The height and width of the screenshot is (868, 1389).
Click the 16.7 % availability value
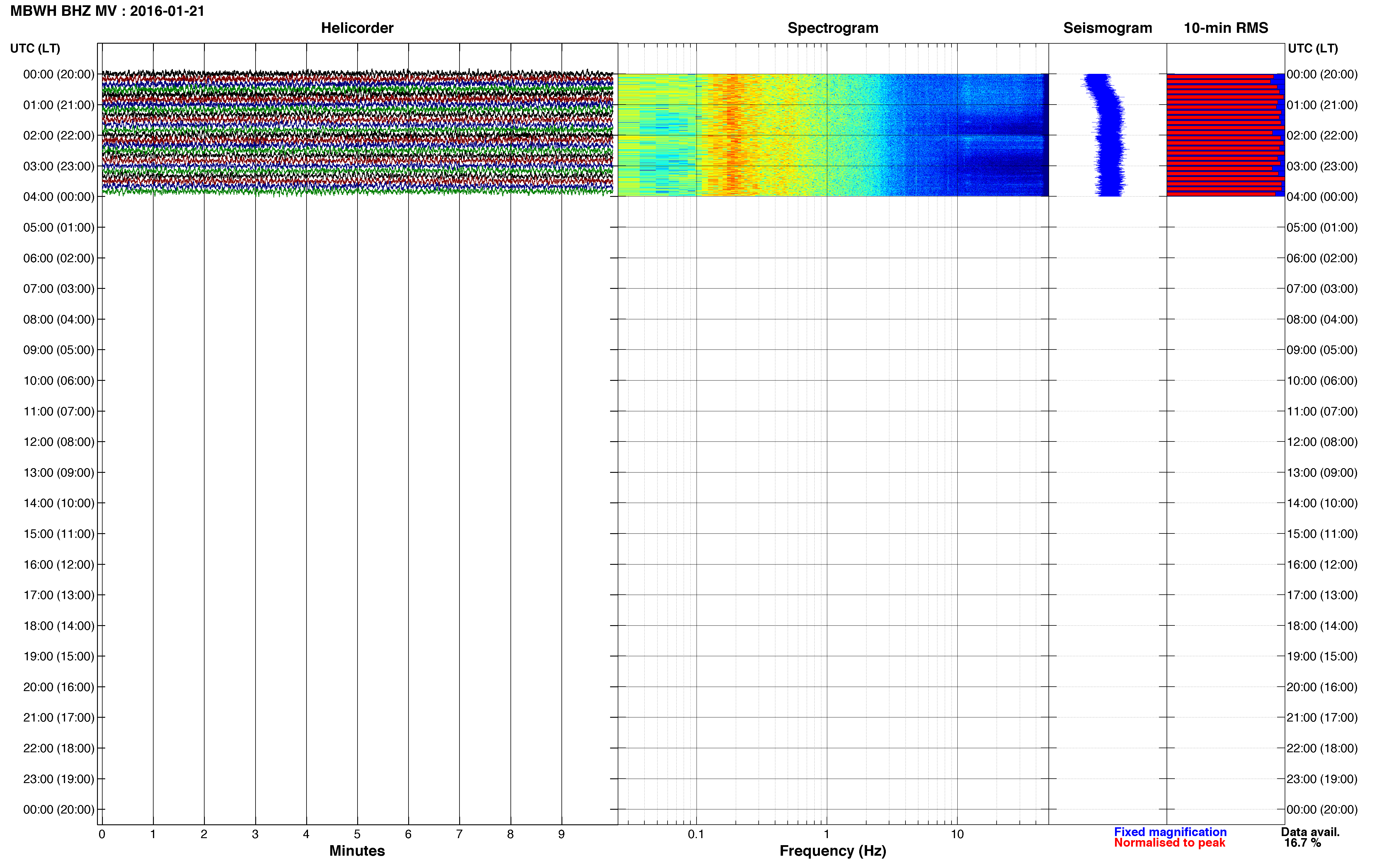coord(1302,843)
